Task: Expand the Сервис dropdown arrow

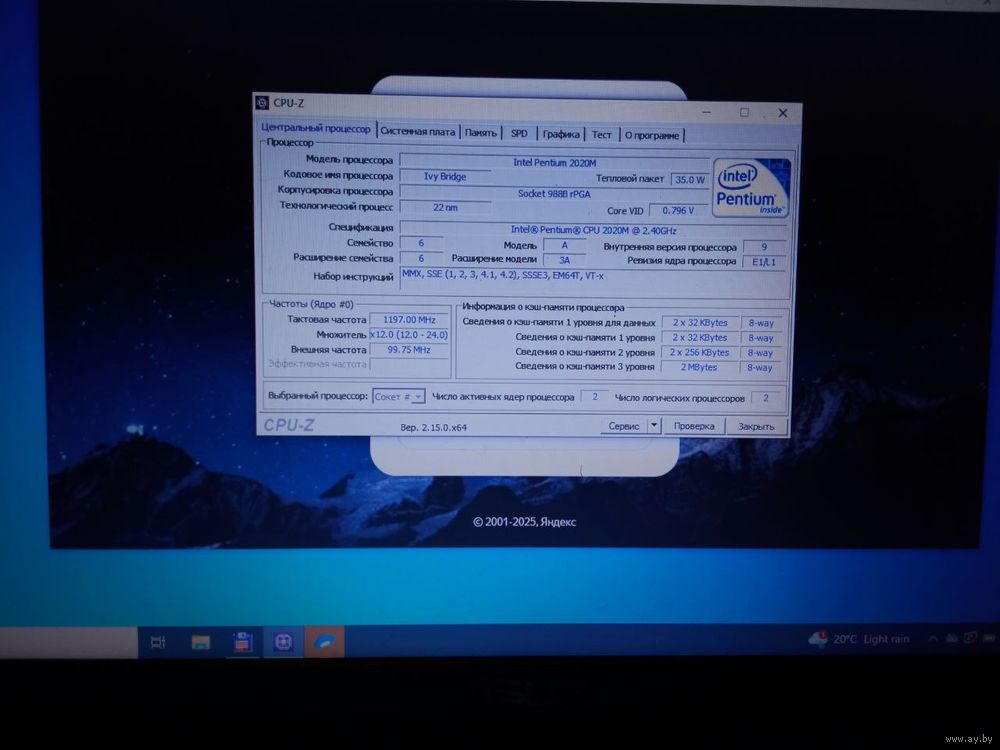Action: [654, 425]
